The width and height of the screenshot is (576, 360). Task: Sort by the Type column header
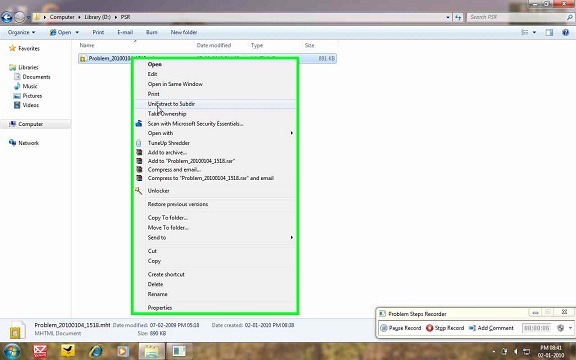(257, 45)
